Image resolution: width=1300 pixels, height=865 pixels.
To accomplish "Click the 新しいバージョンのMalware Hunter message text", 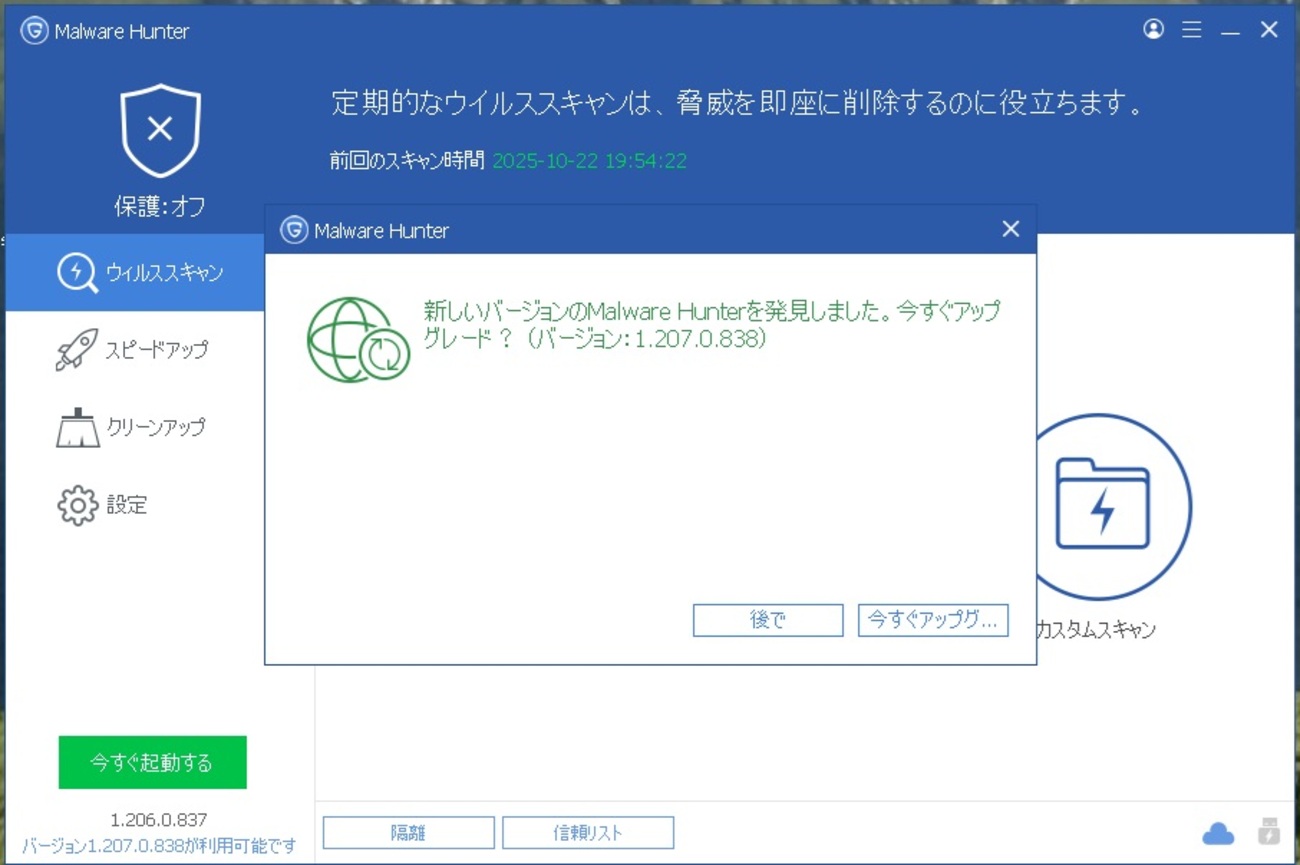I will point(712,324).
